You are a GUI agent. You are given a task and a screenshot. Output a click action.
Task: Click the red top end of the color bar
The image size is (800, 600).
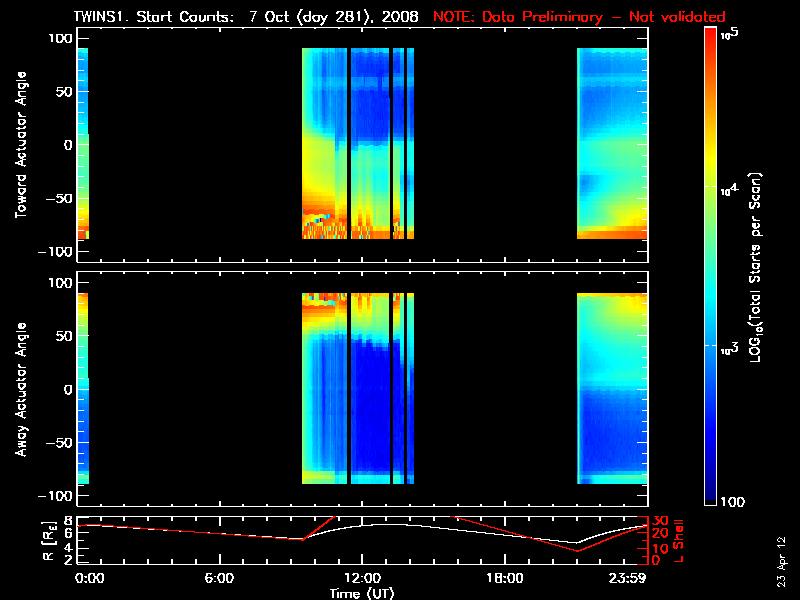pos(710,34)
